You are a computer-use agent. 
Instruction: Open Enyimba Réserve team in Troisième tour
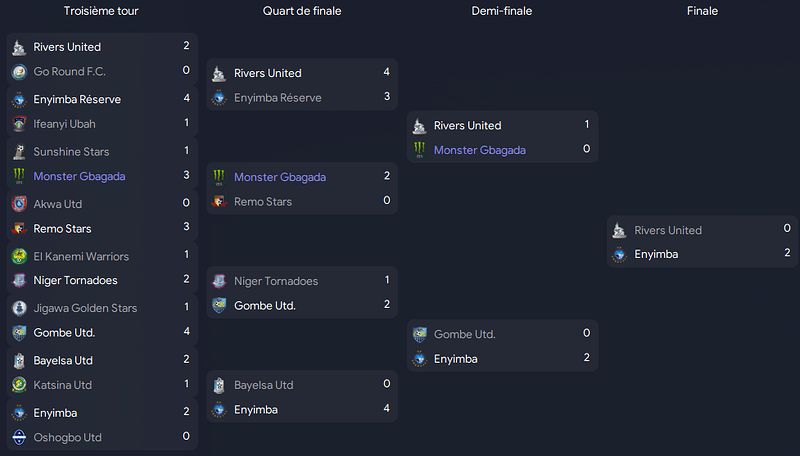point(77,99)
